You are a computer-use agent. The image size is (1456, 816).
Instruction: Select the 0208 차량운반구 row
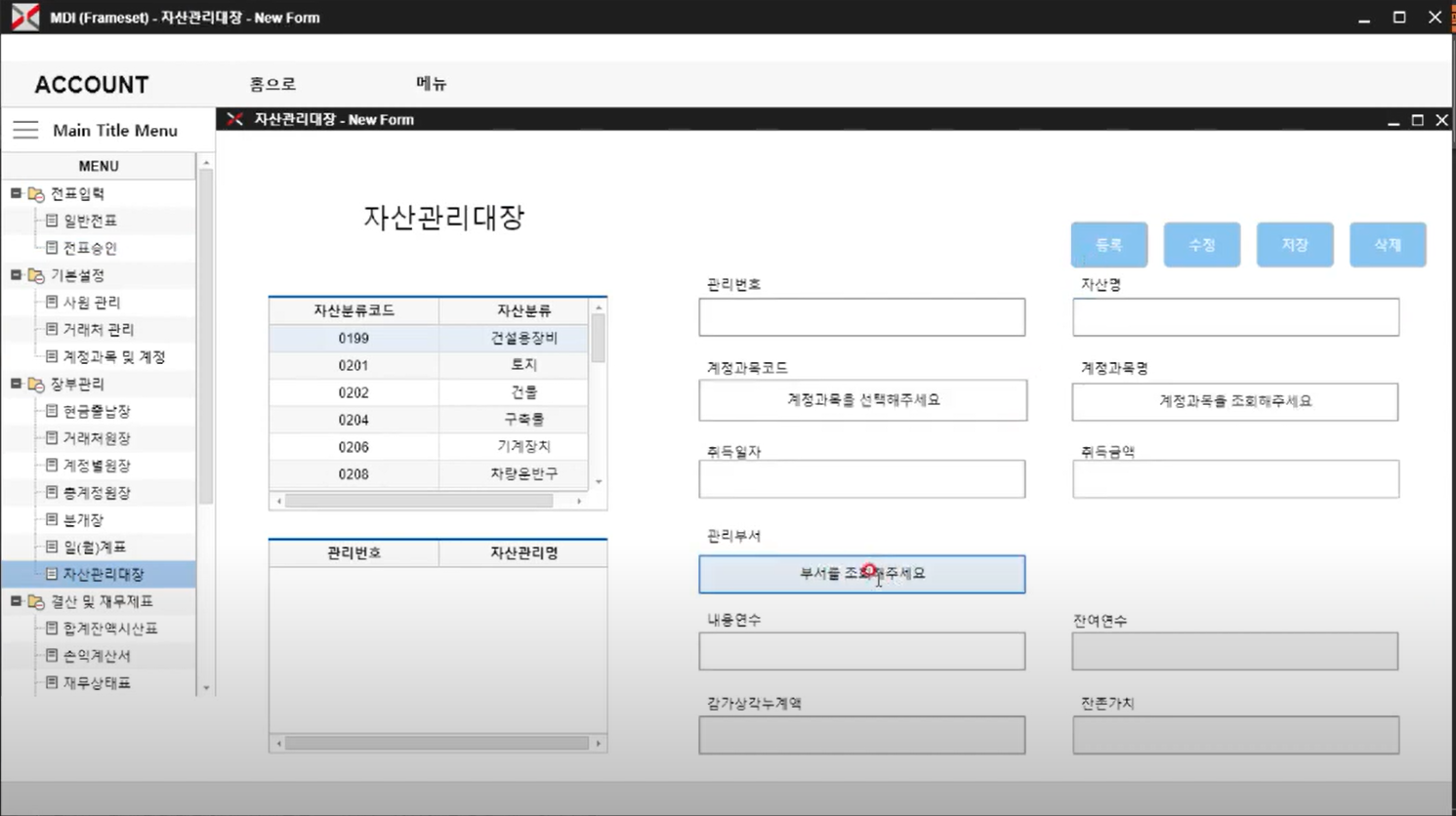[x=430, y=474]
